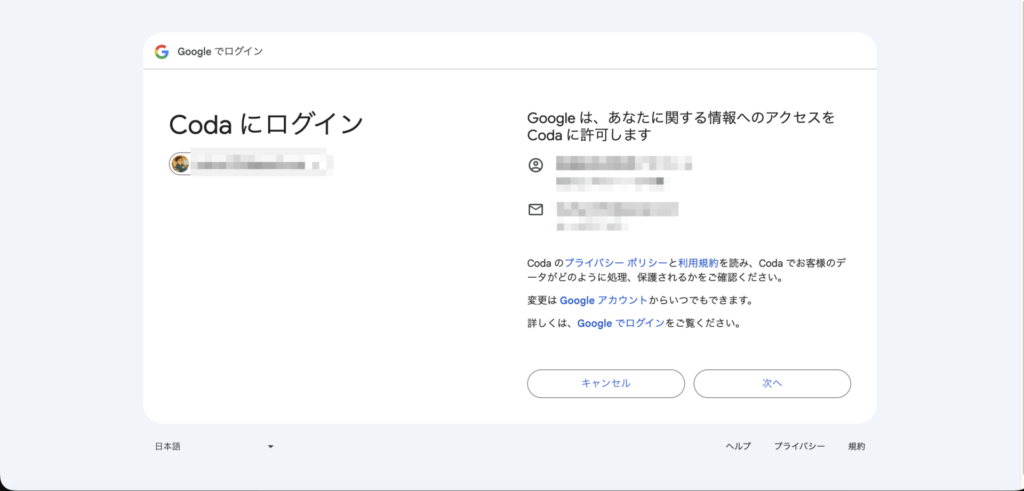1024x491 pixels.
Task: Click the キャンセル button
Action: pos(606,383)
